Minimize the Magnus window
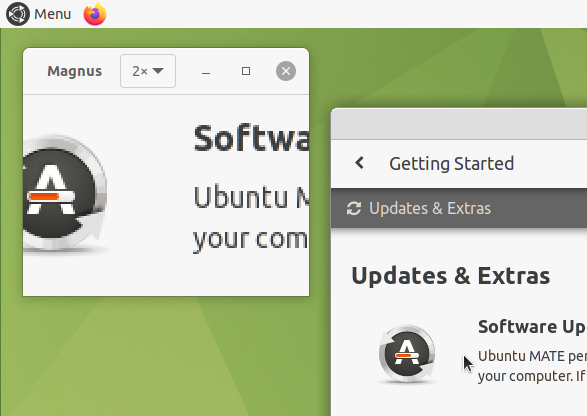The width and height of the screenshot is (587, 416). pyautogui.click(x=206, y=71)
